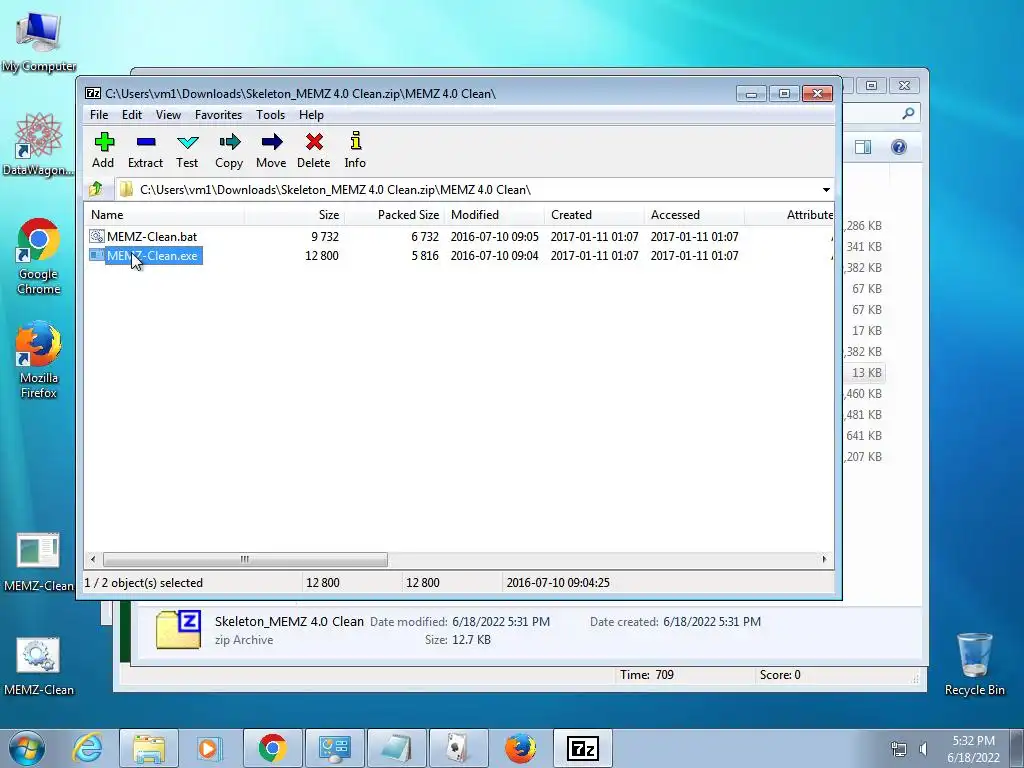The image size is (1024, 768).
Task: Sort by the Modified column header
Action: tap(494, 215)
